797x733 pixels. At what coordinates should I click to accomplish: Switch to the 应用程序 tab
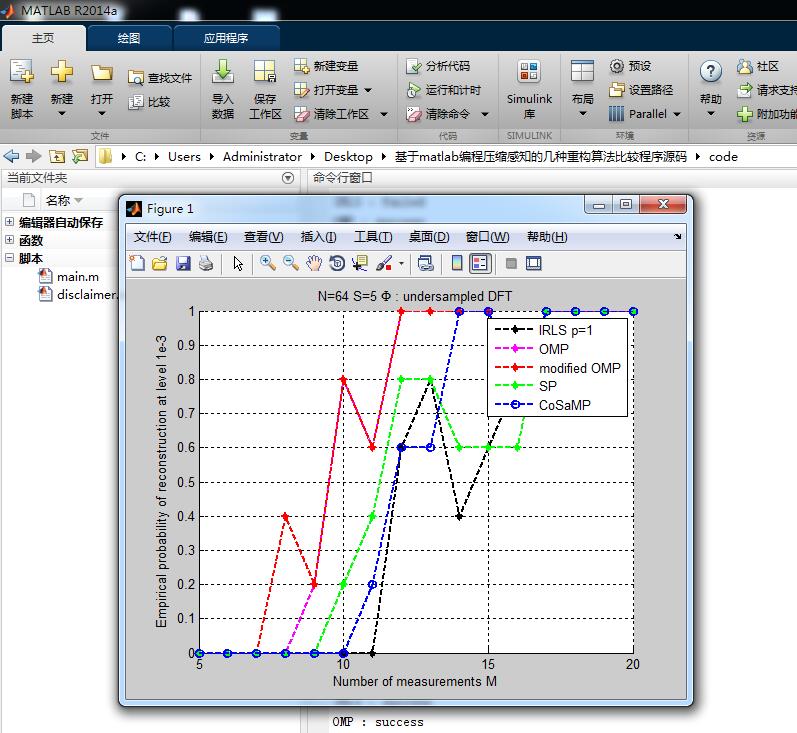pyautogui.click(x=226, y=38)
